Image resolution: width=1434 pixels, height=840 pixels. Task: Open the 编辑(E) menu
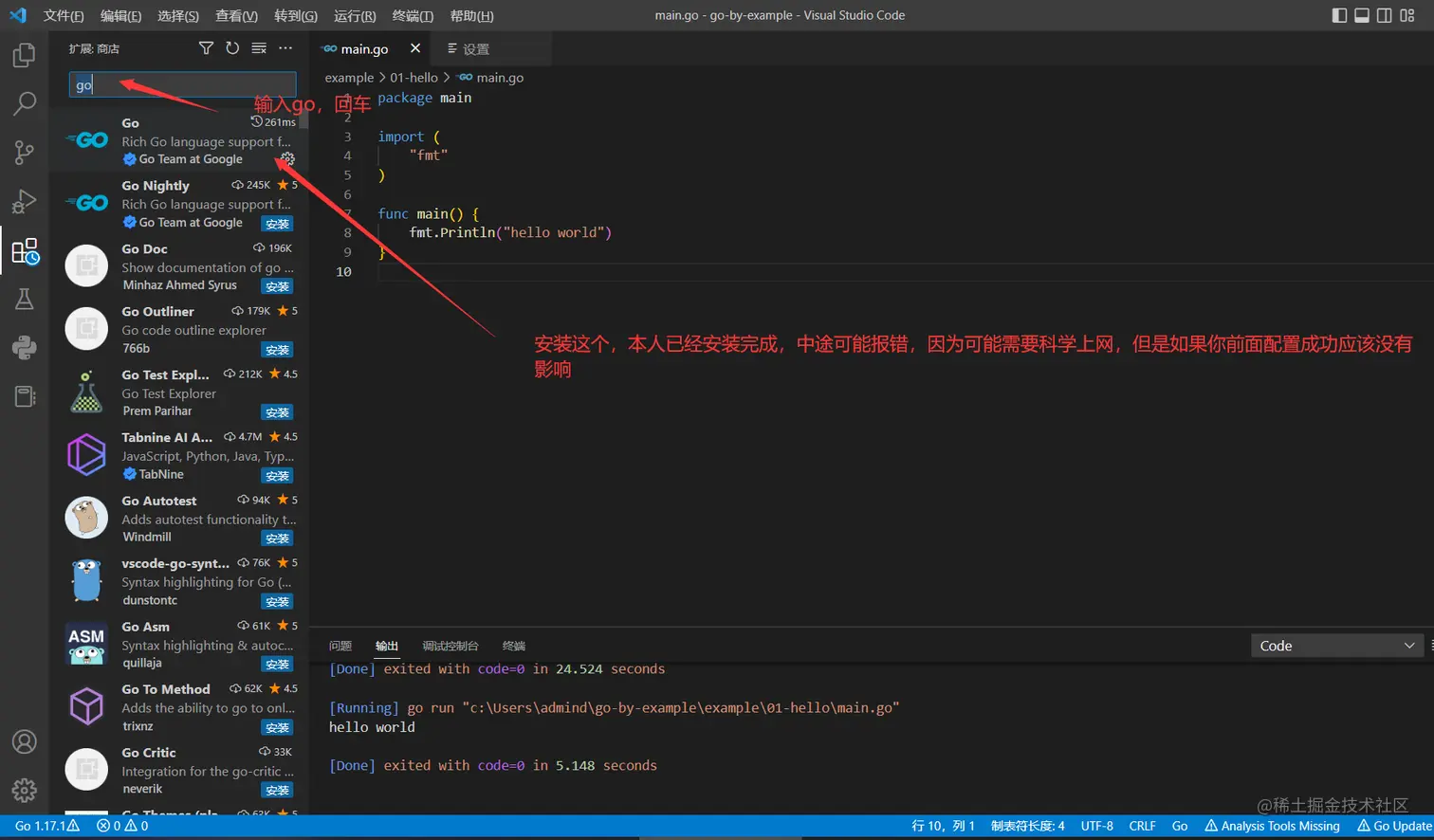(120, 15)
